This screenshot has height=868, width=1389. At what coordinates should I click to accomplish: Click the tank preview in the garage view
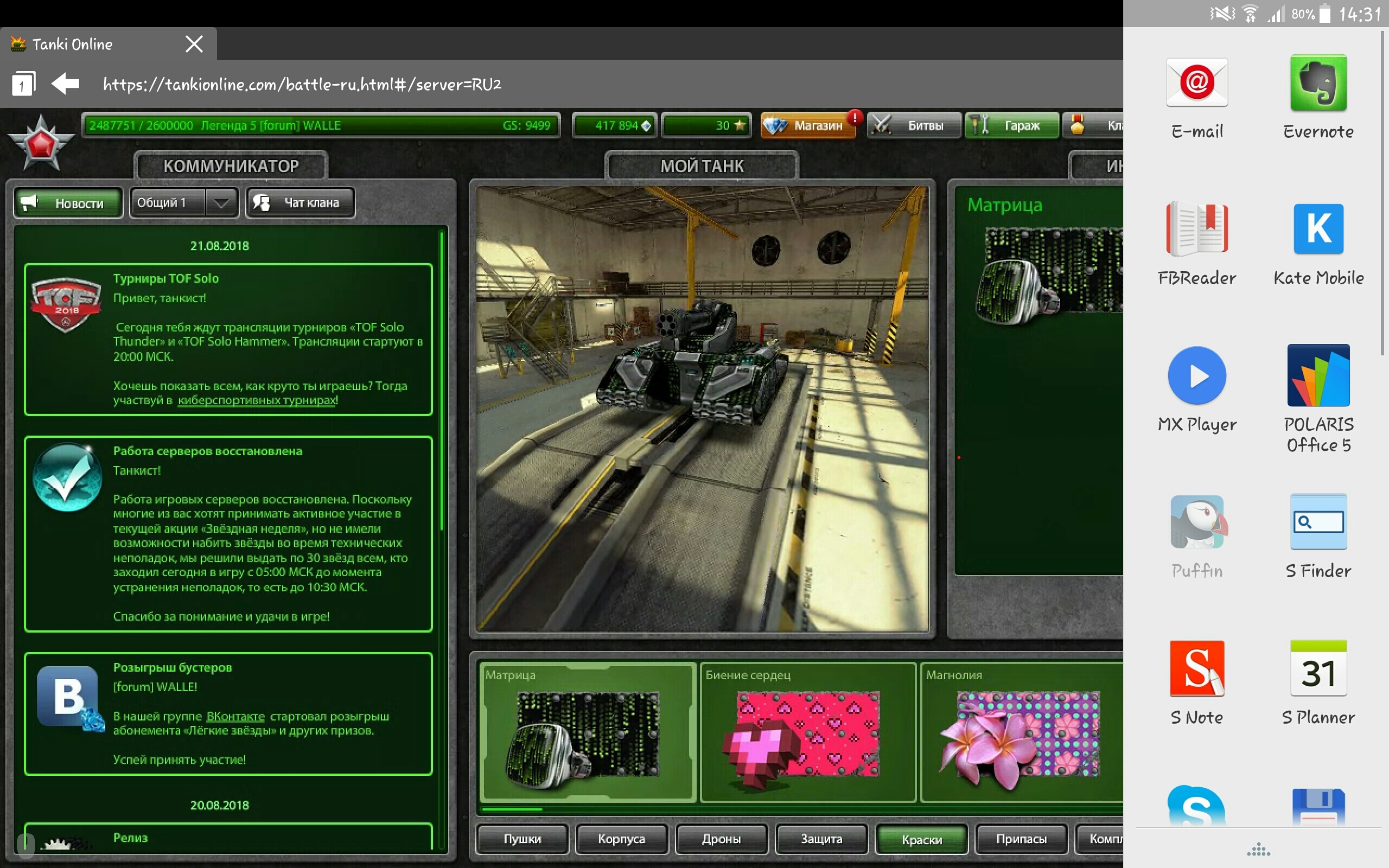click(702, 409)
